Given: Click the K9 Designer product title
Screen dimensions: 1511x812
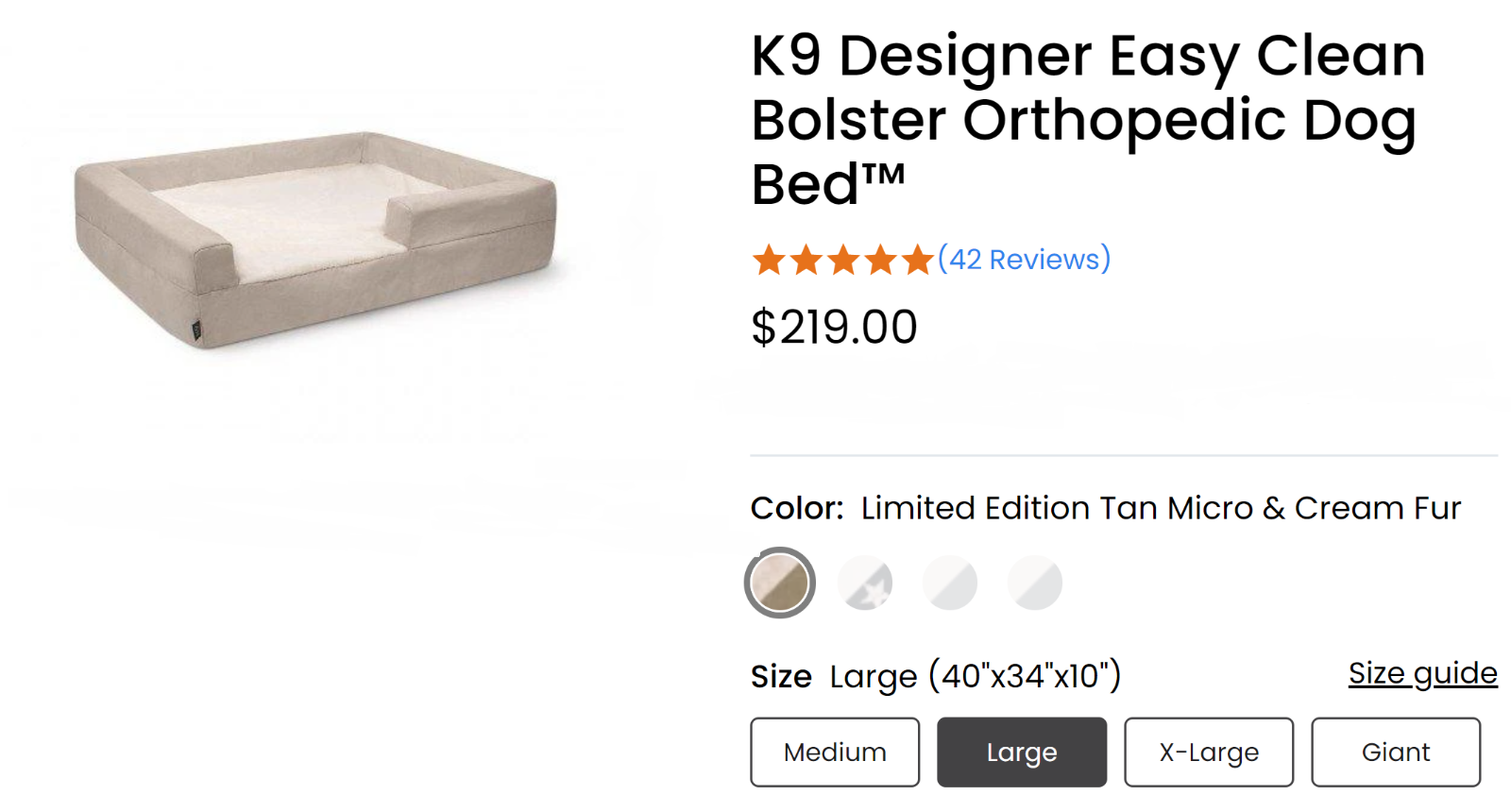Looking at the screenshot, I should pyautogui.click(x=1086, y=119).
